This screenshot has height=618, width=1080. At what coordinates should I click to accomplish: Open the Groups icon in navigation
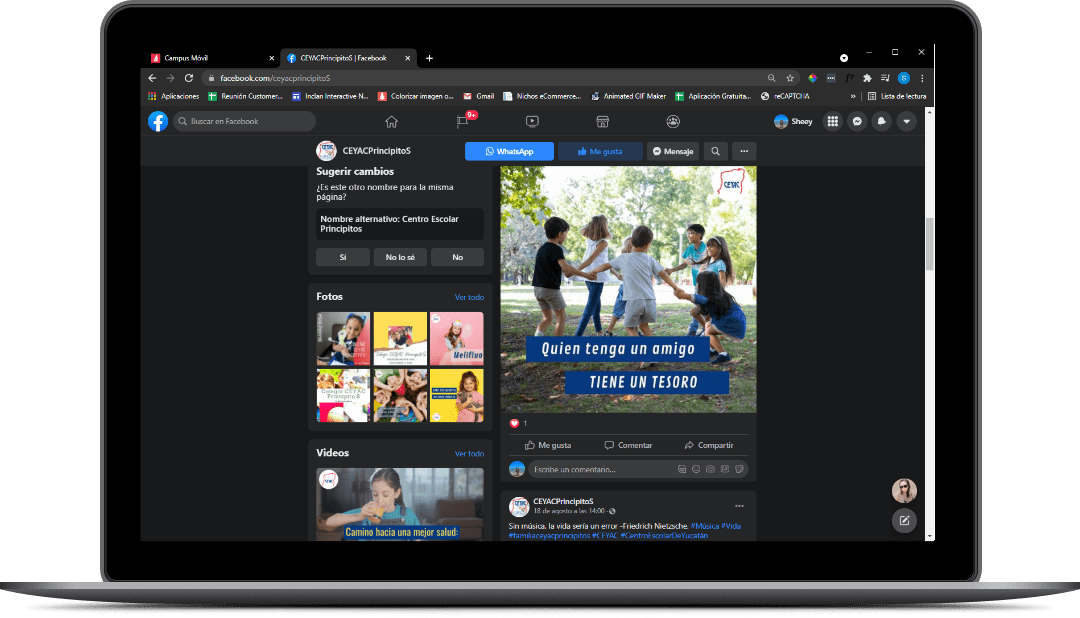[673, 122]
